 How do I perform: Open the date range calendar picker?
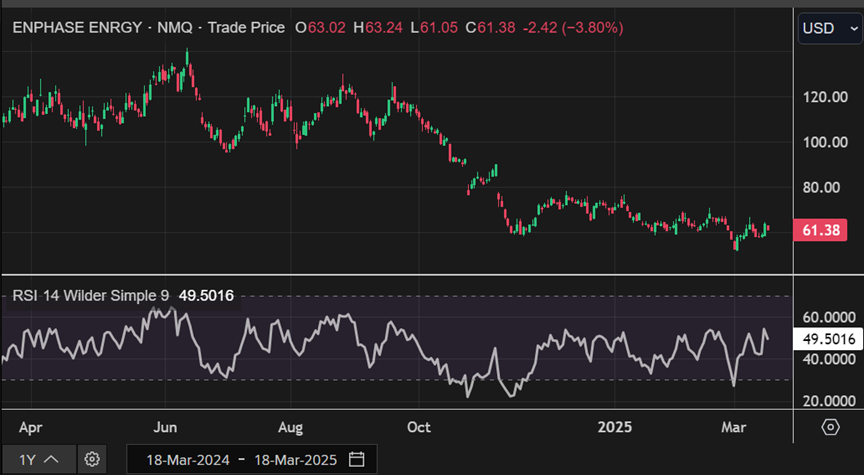[x=357, y=459]
